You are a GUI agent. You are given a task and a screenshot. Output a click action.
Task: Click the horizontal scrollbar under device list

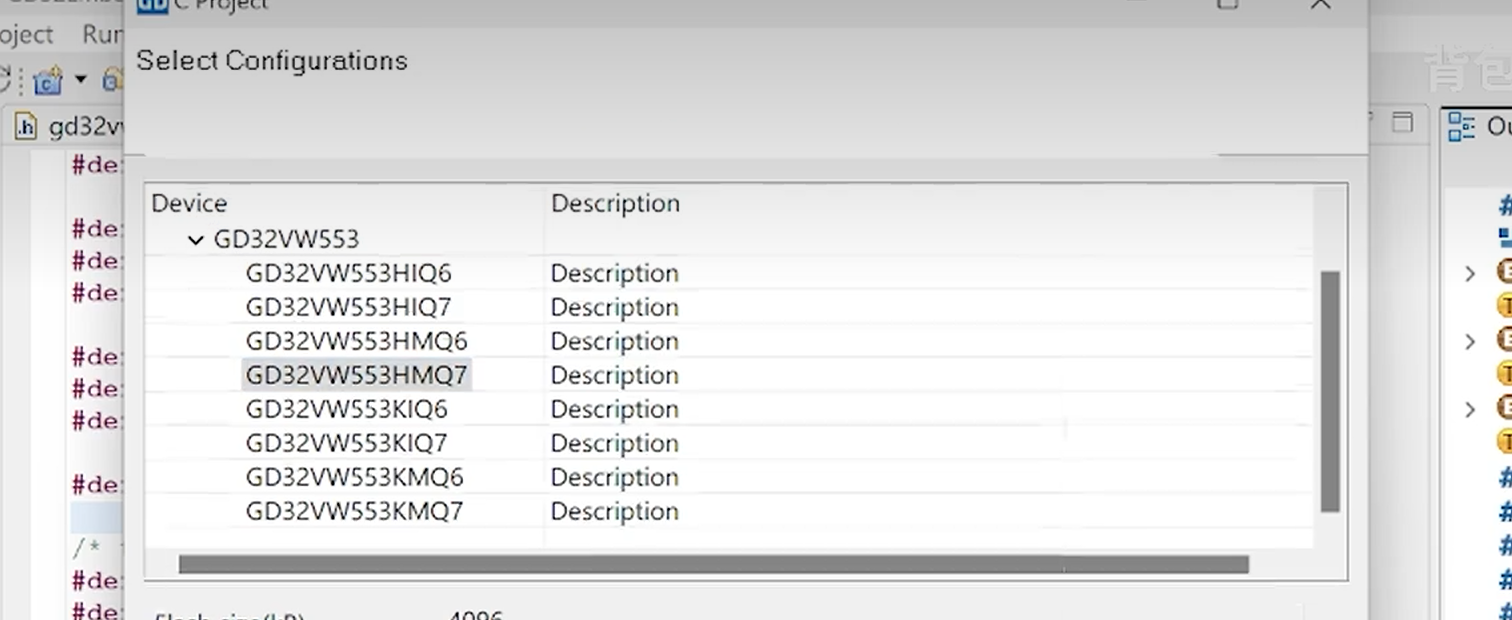[x=712, y=565]
